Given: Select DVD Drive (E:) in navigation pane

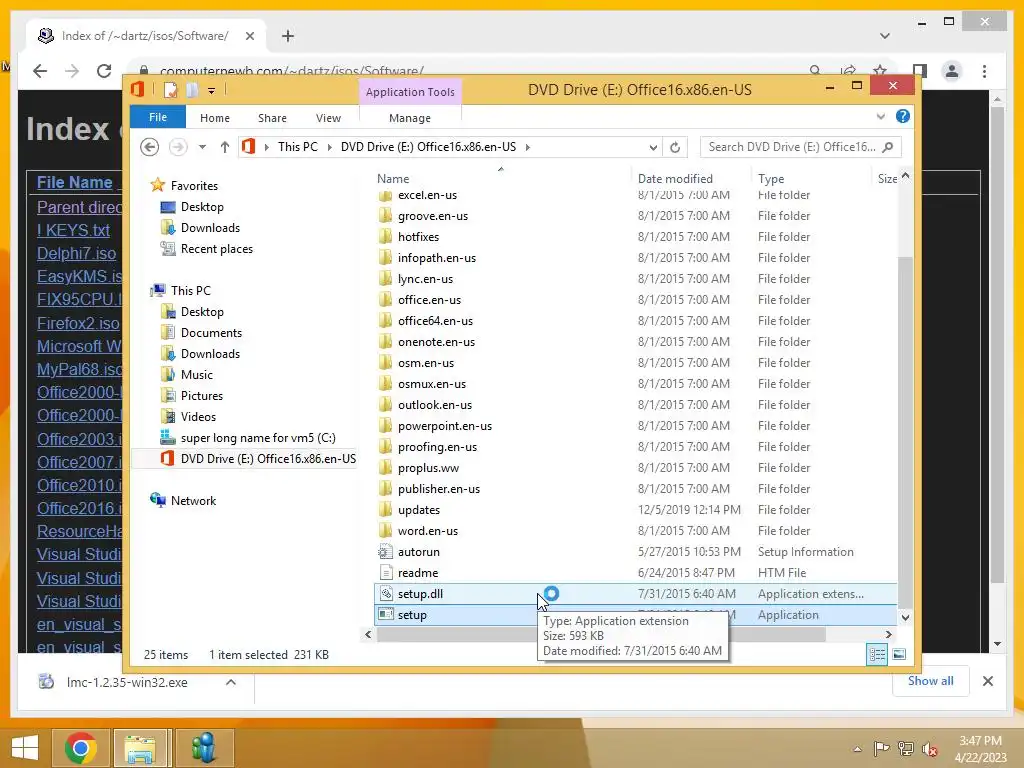Looking at the screenshot, I should (268, 458).
